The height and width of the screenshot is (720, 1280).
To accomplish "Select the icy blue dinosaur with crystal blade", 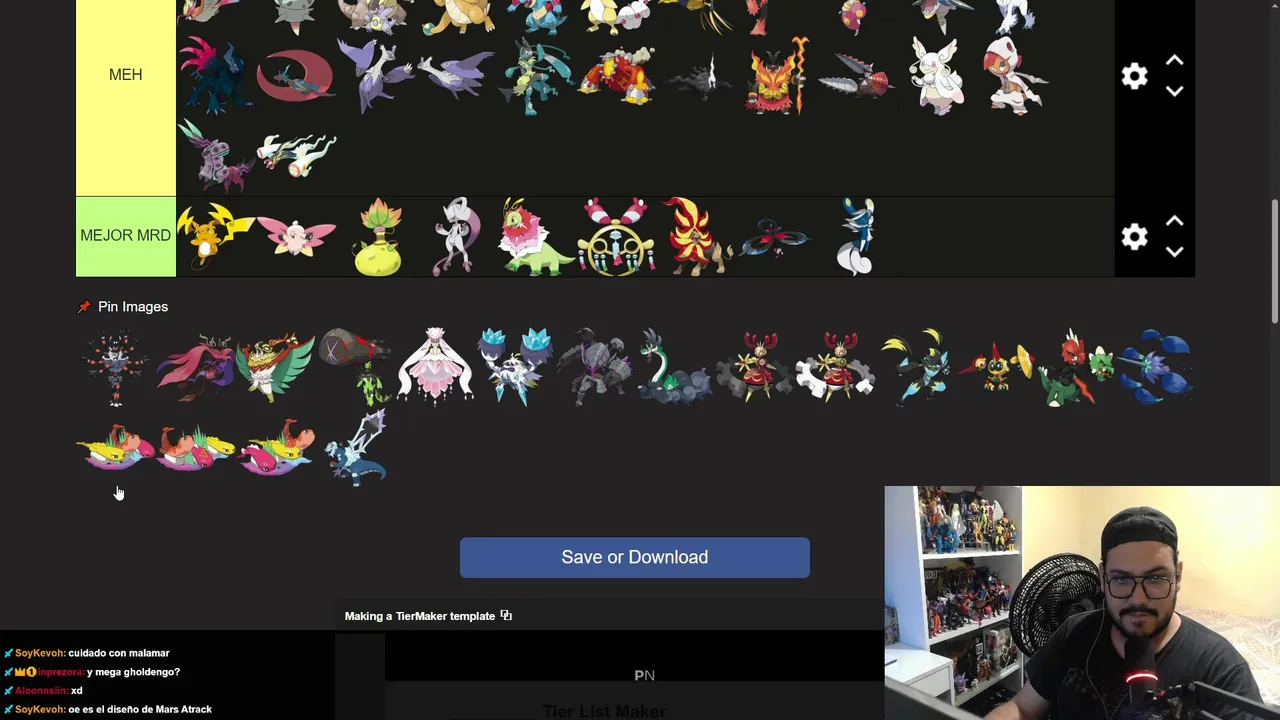I will coord(356,447).
